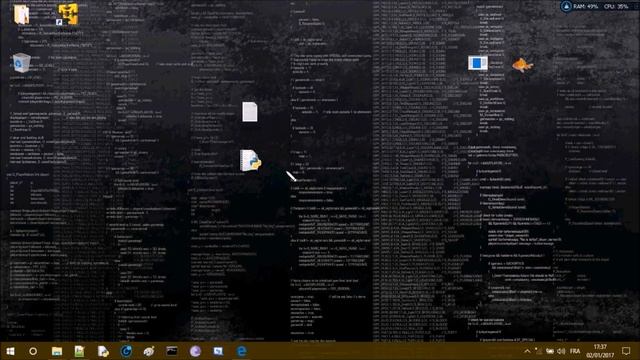This screenshot has height=360, width=640.
Task: Open Python IDLE file icon on the taskbar
Action: [x=103, y=351]
